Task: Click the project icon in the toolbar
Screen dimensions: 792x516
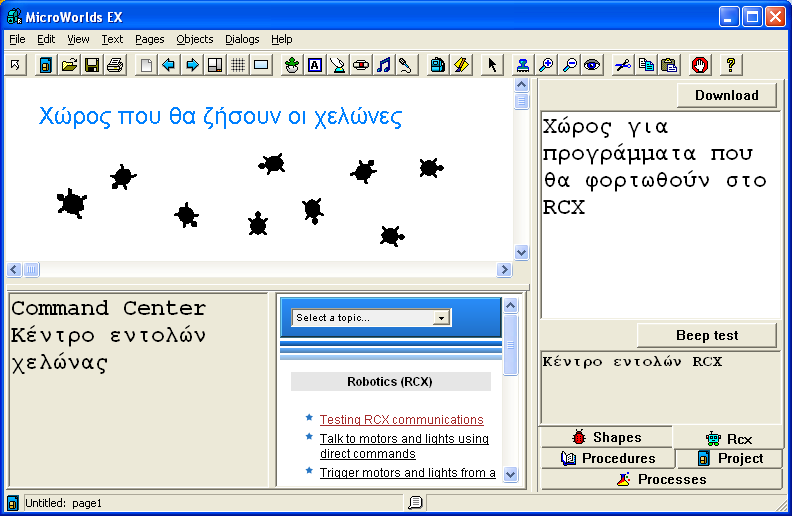Action: click(45, 65)
